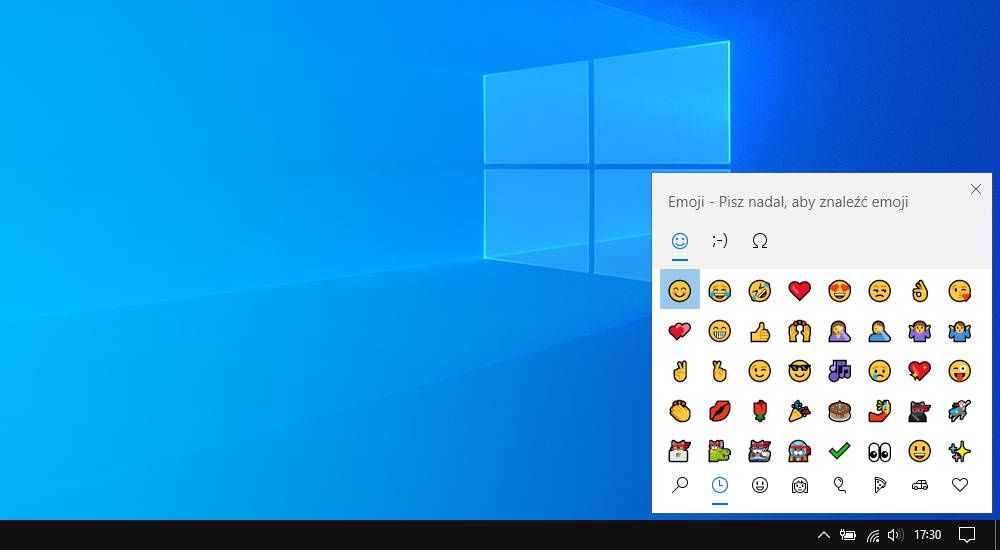1000x550 pixels.
Task: Open the Wi-Fi network icon in tray
Action: click(872, 535)
